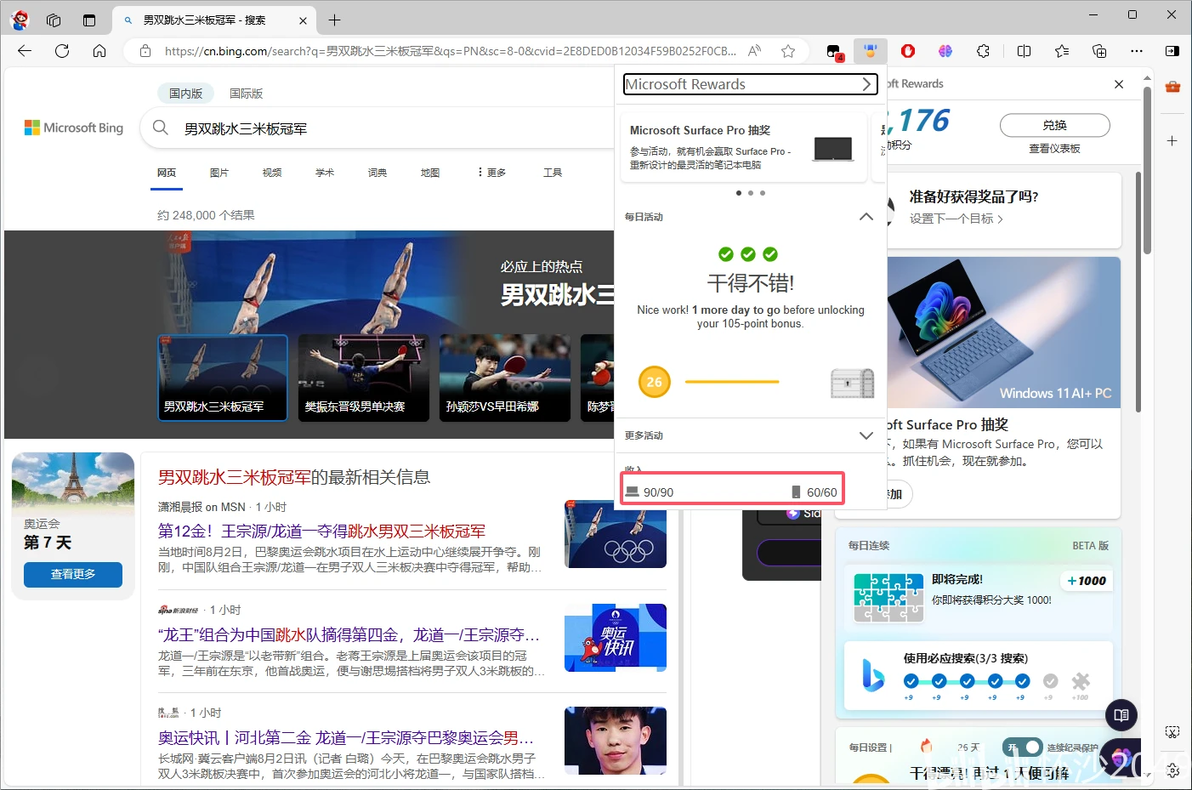This screenshot has width=1192, height=790.
Task: Click the 兑换 redeem button
Action: 1054,125
